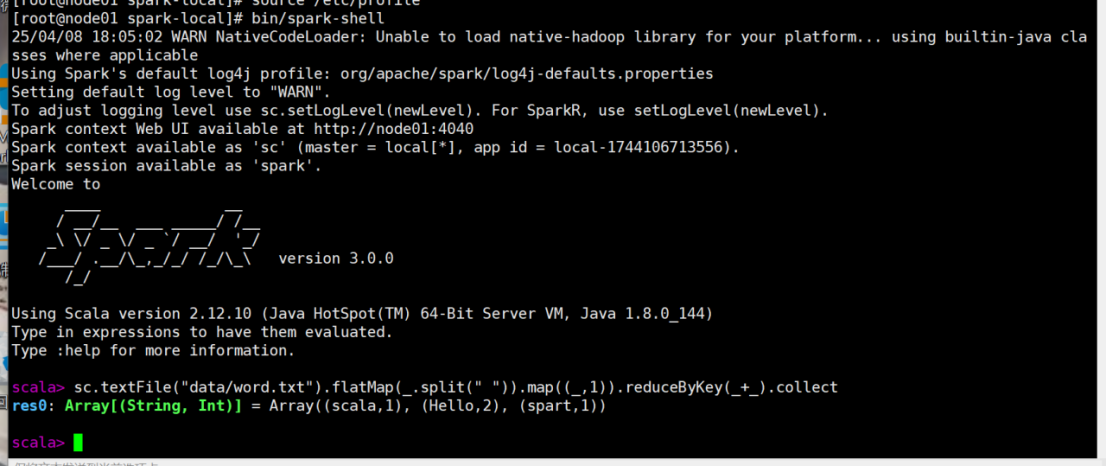Click 'bin/spark-shell' command text
Viewport: 1107px width, 467px height.
(x=318, y=19)
